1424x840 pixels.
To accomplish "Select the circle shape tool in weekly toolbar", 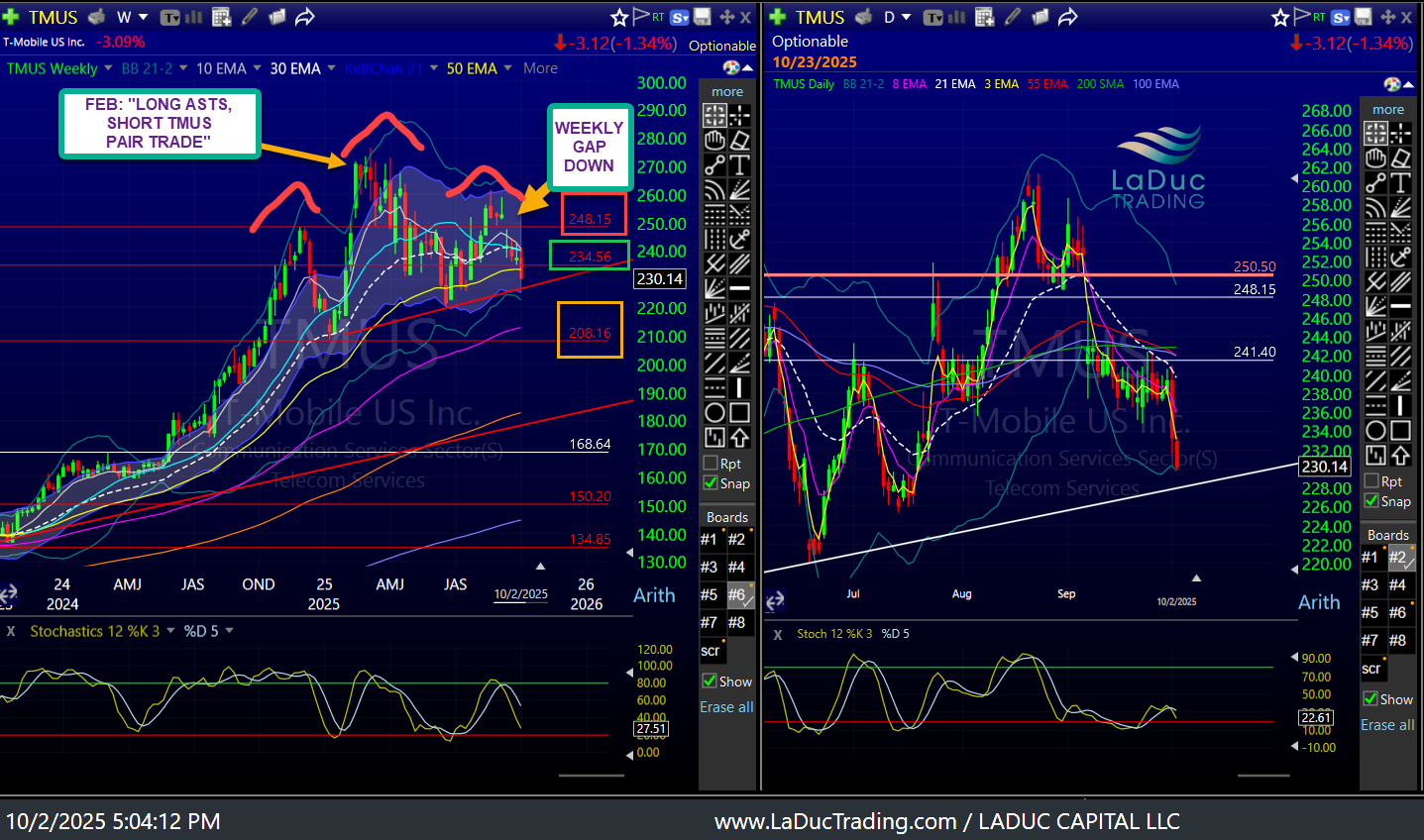I will click(714, 412).
